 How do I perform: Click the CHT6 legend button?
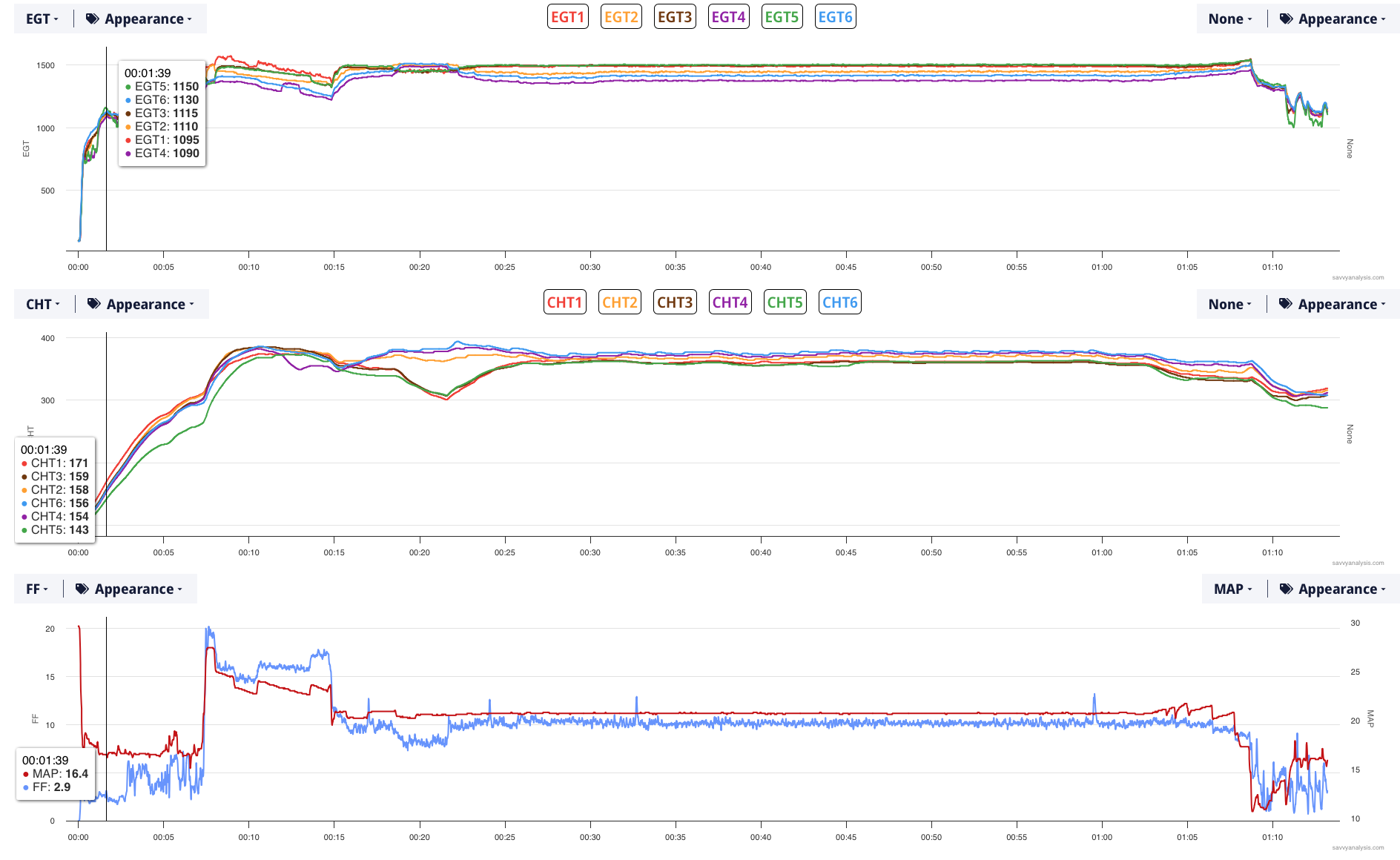click(x=839, y=302)
